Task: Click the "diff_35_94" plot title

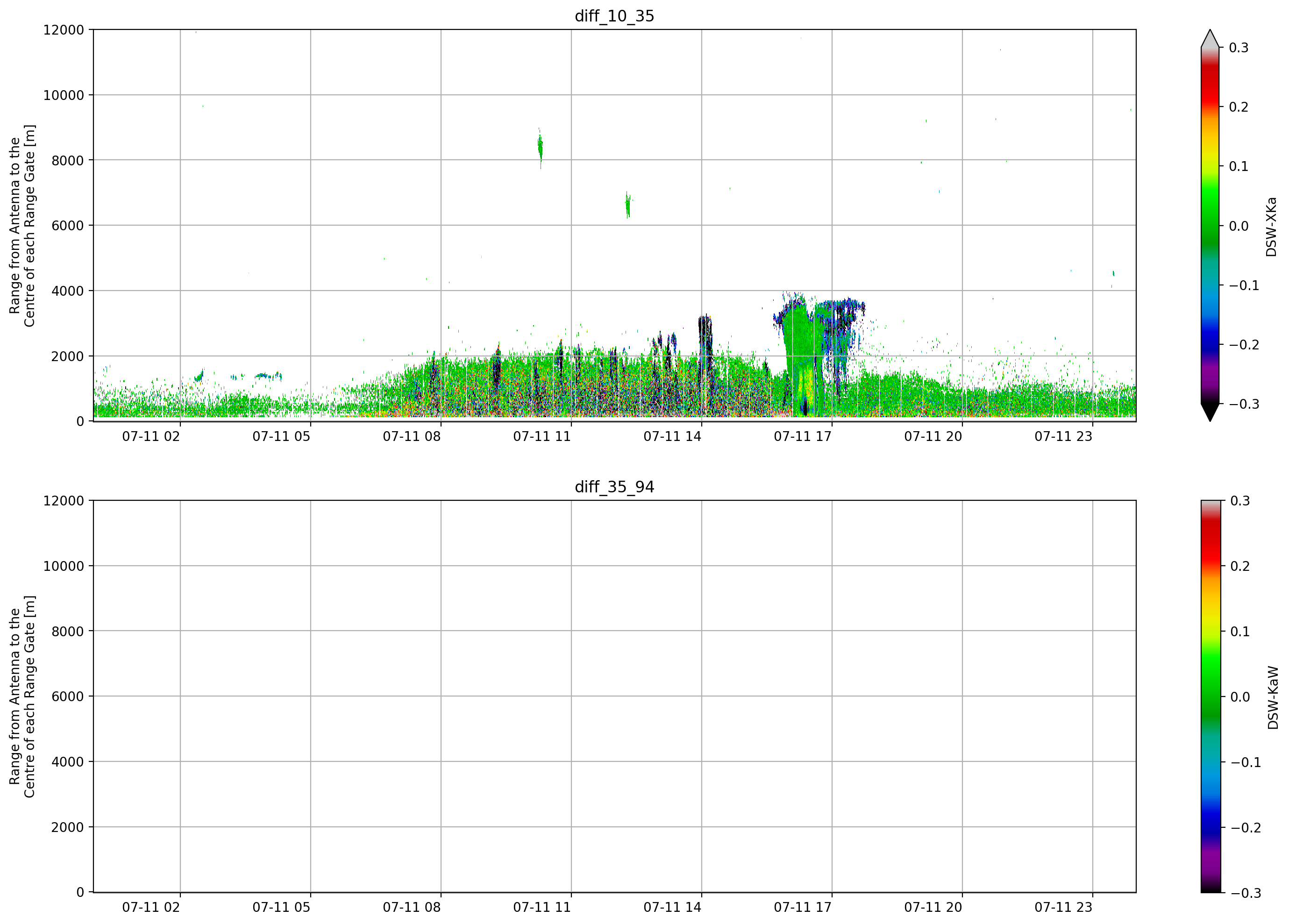Action: click(614, 487)
